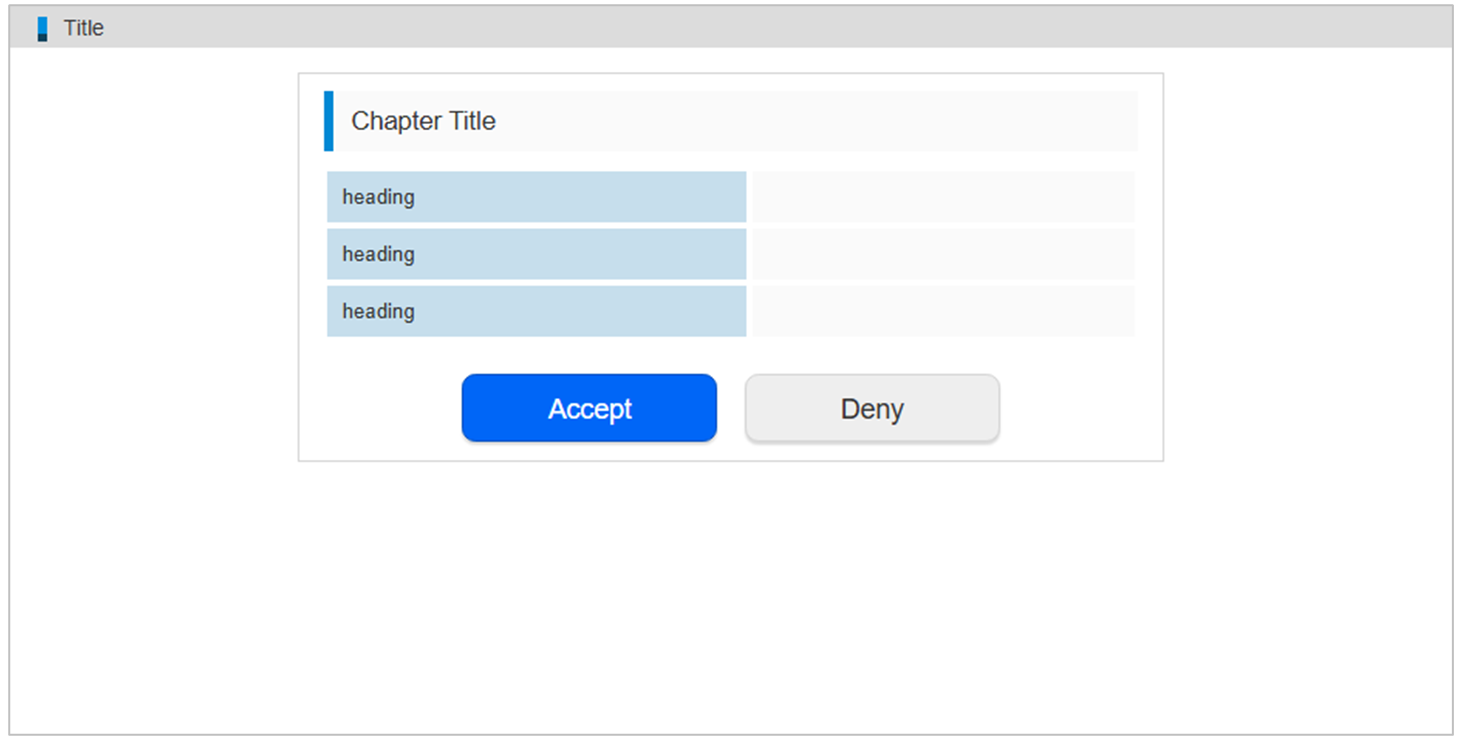Select the "Chapter Title" header text
The image size is (1459, 738).
[423, 121]
